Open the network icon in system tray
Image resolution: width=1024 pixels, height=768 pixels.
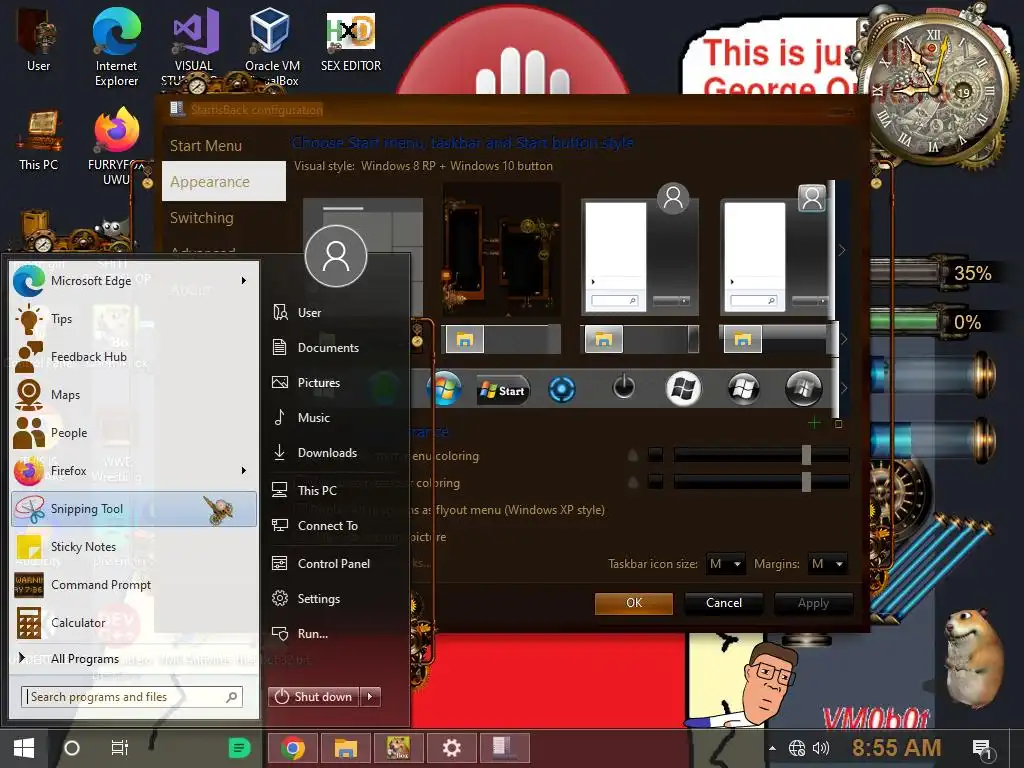797,748
